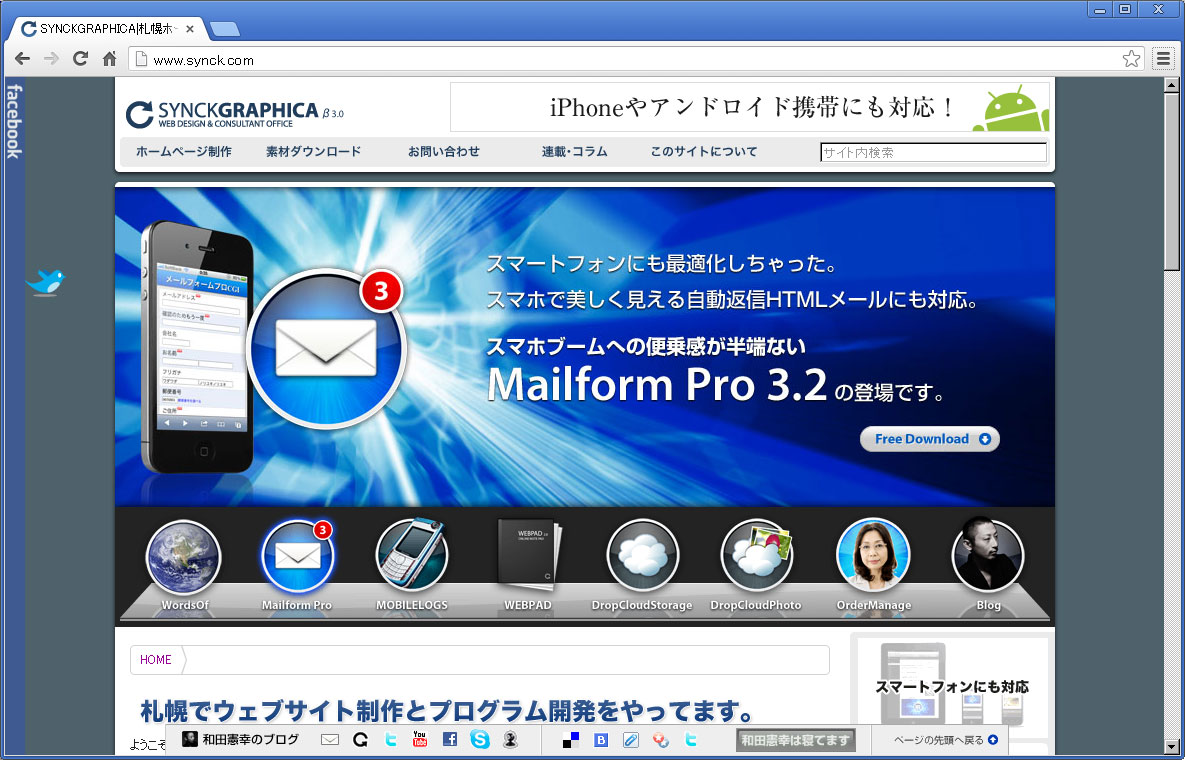Click the paperclip icon in footer bar
The height and width of the screenshot is (760, 1185).
tap(631, 740)
